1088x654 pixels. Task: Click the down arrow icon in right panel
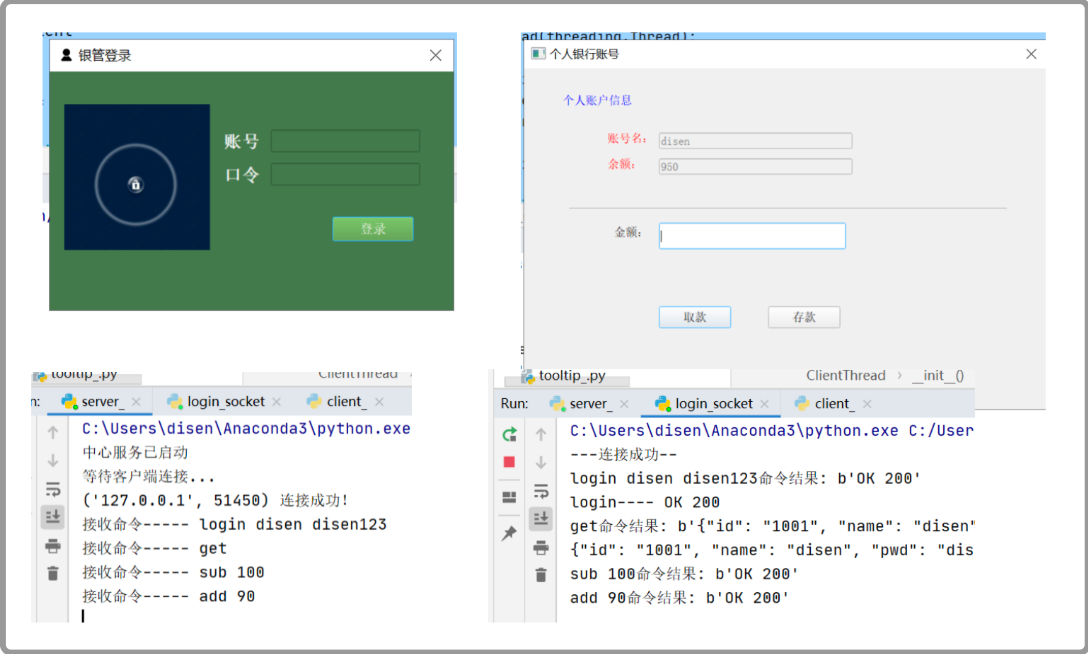click(541, 462)
